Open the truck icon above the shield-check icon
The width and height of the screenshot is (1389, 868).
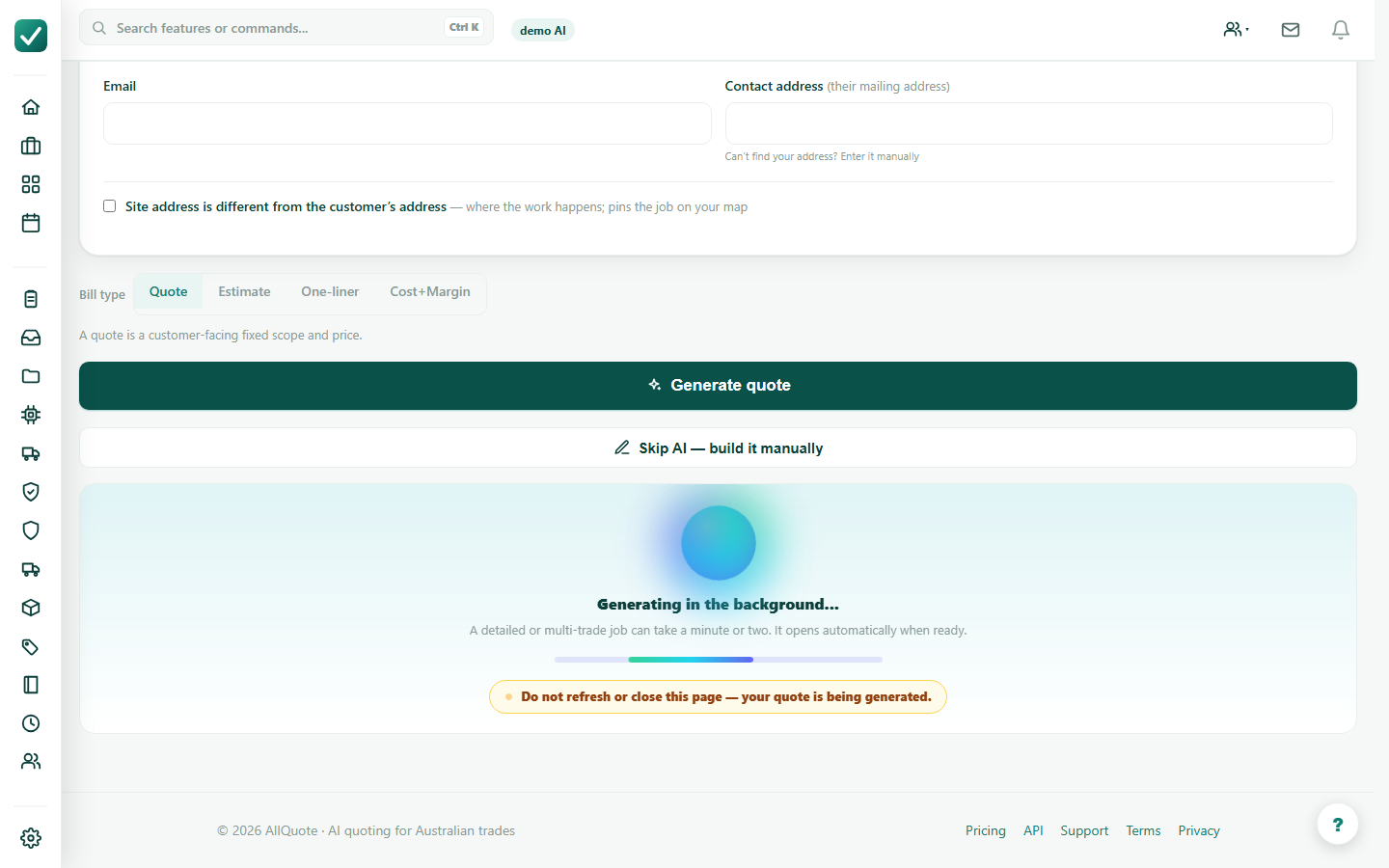pos(31,453)
